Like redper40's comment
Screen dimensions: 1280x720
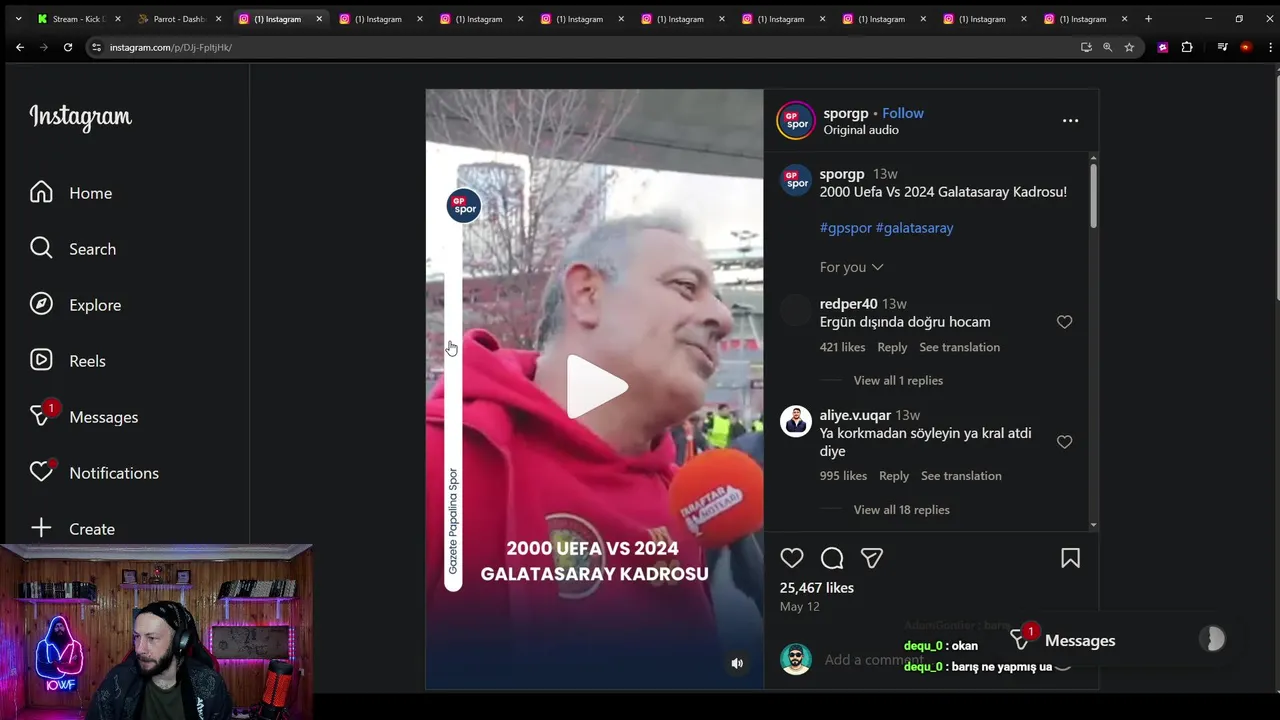click(x=1064, y=322)
